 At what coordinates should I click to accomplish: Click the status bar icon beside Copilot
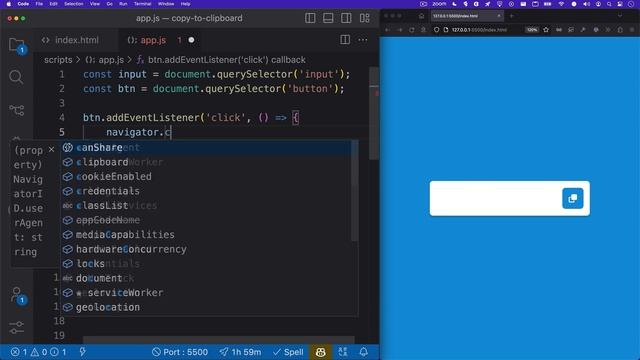(343, 352)
